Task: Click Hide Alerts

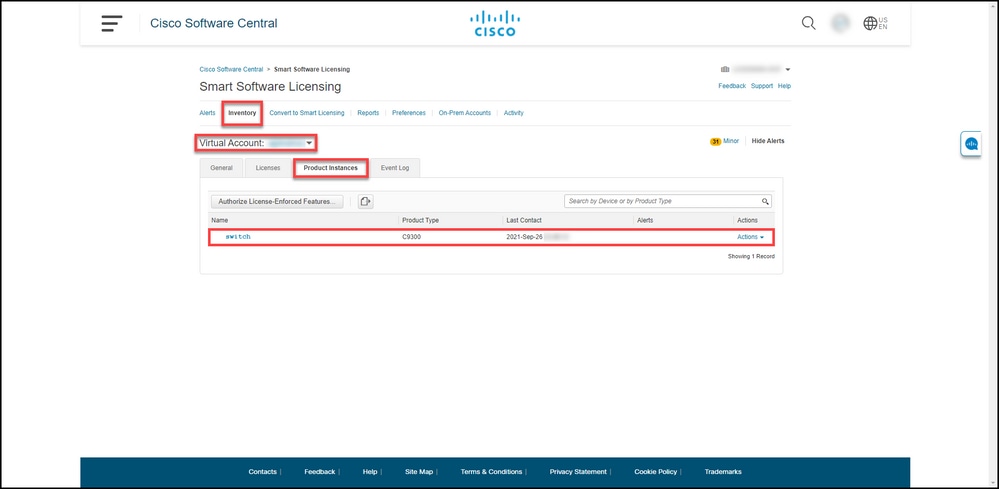Action: point(768,141)
